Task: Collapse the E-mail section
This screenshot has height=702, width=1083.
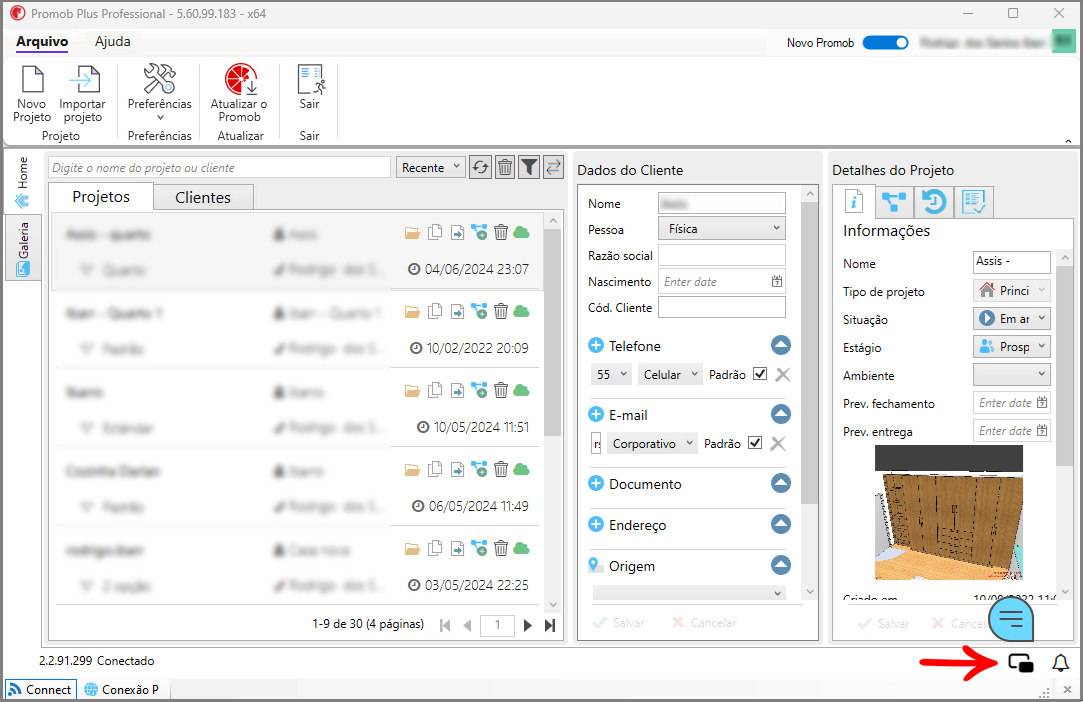Action: click(x=780, y=414)
